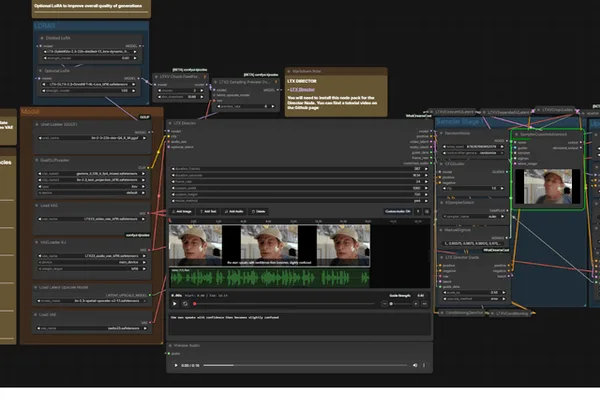Increase Distilled LoRA strength_model value
This screenshot has height=400, width=600.
(x=135, y=58)
